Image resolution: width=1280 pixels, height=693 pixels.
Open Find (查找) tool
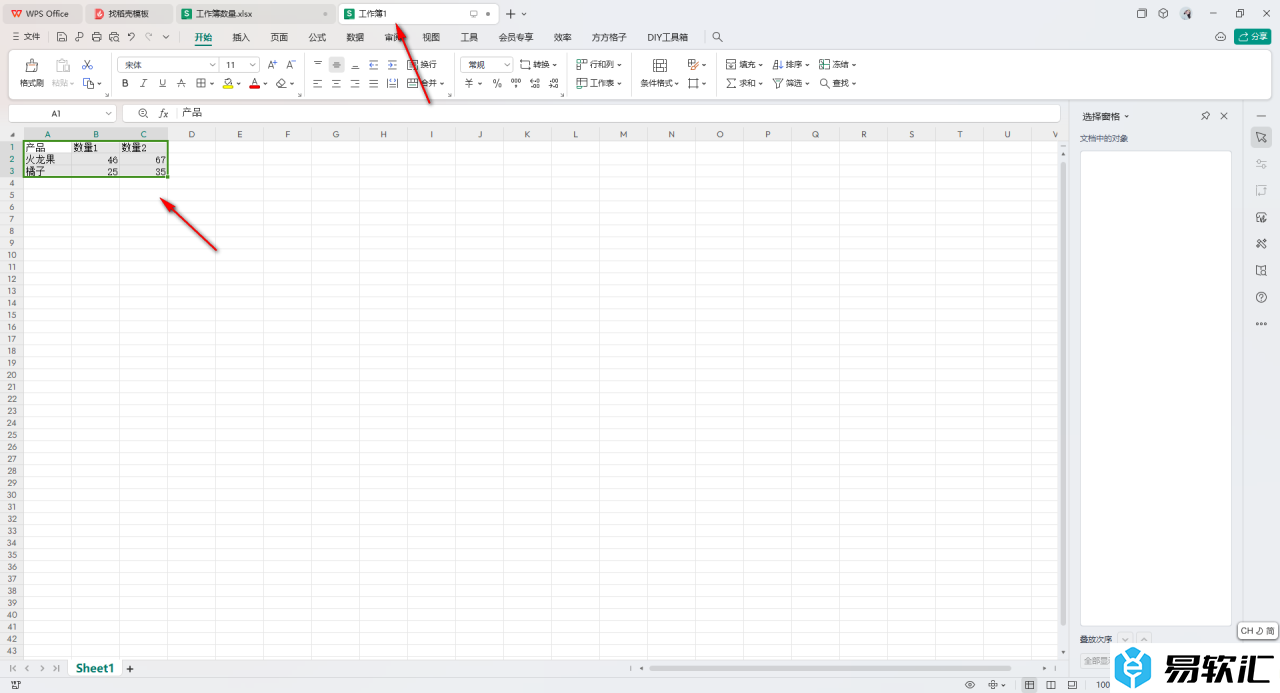tap(838, 83)
